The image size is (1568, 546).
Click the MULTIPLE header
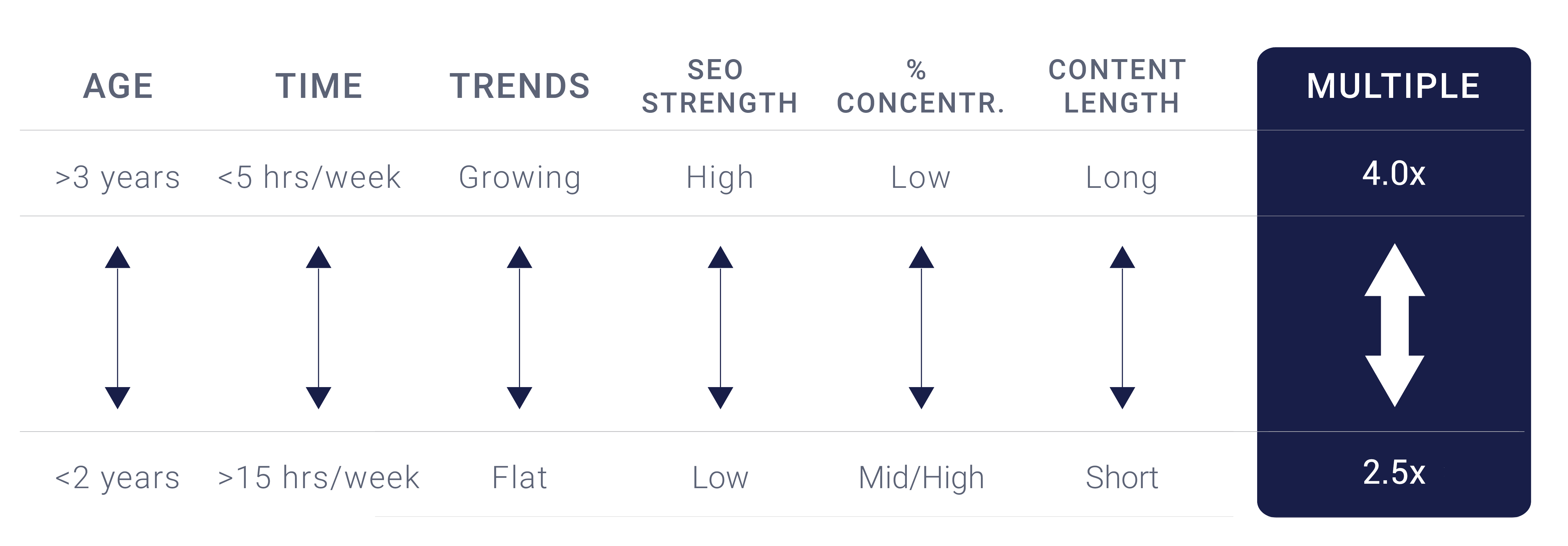point(1393,86)
